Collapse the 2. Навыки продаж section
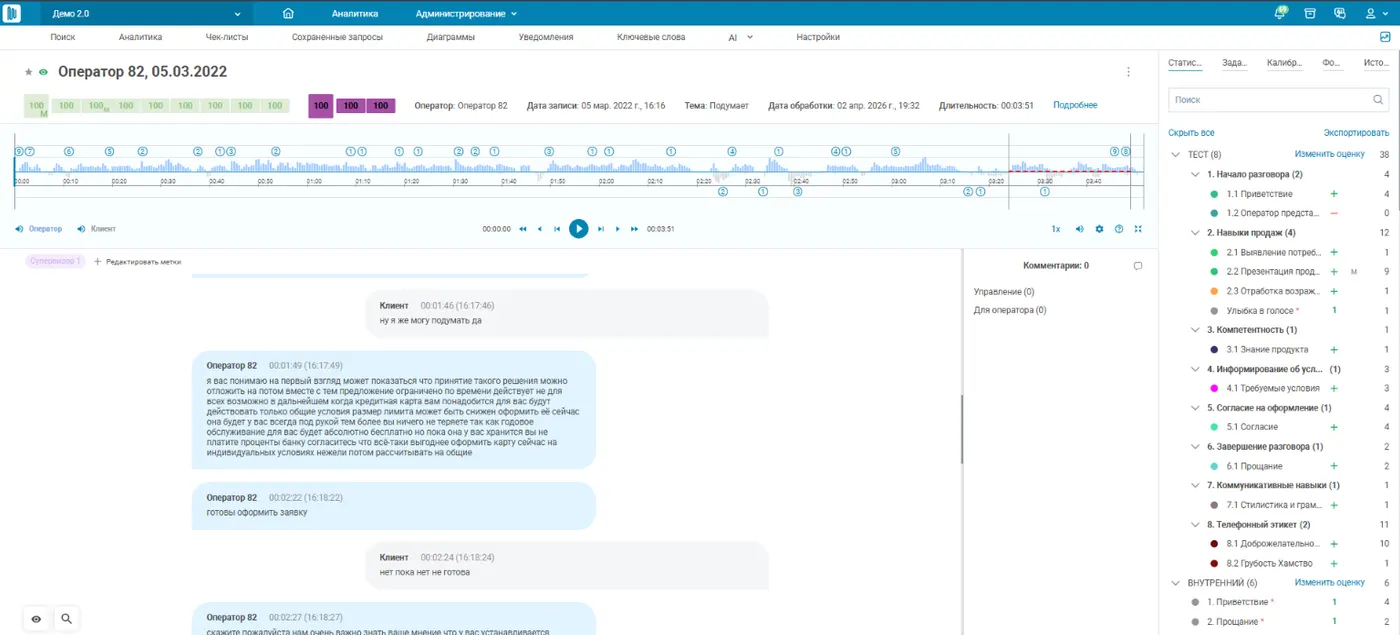The width and height of the screenshot is (1400, 635). point(1197,233)
